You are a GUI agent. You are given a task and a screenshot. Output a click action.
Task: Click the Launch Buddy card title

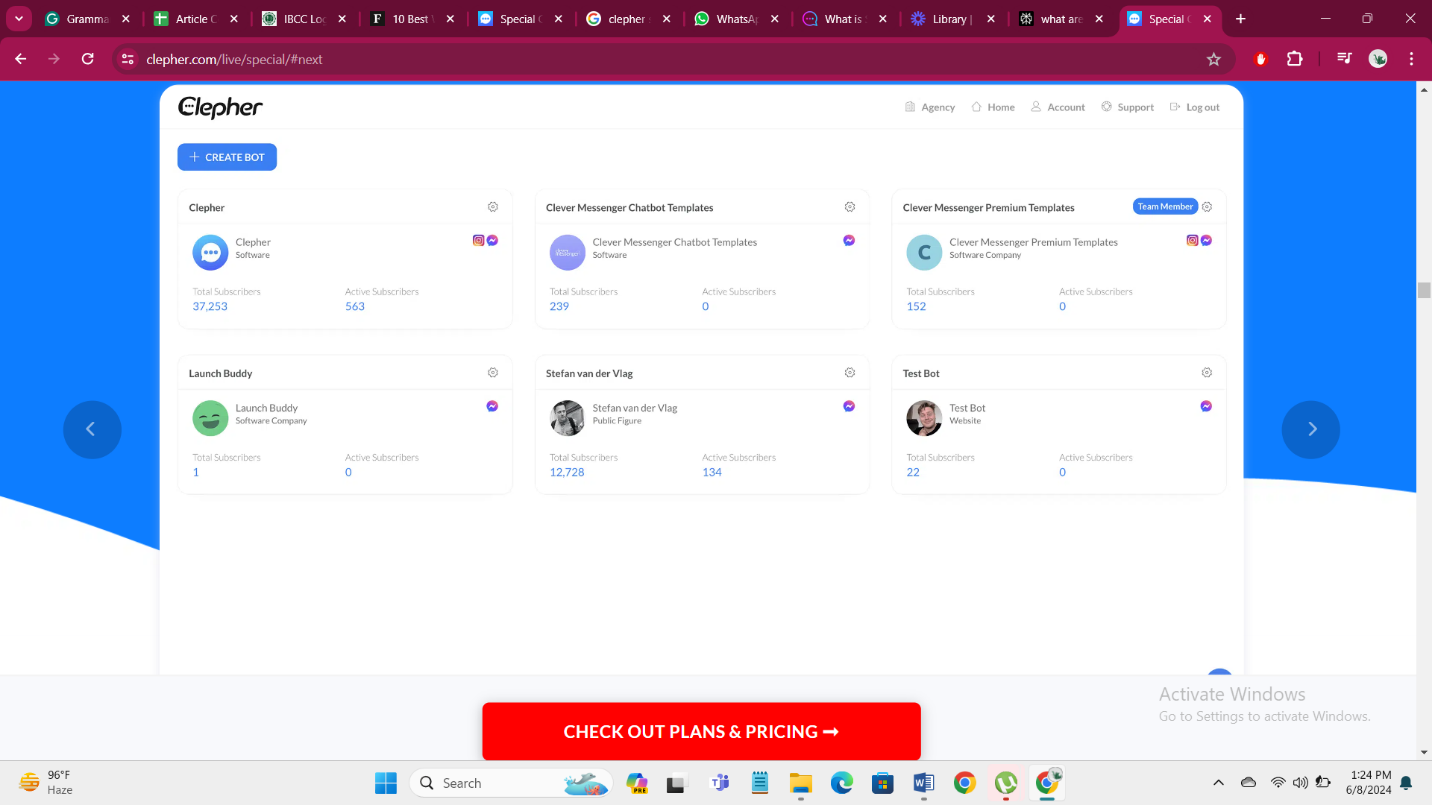pyautogui.click(x=221, y=373)
